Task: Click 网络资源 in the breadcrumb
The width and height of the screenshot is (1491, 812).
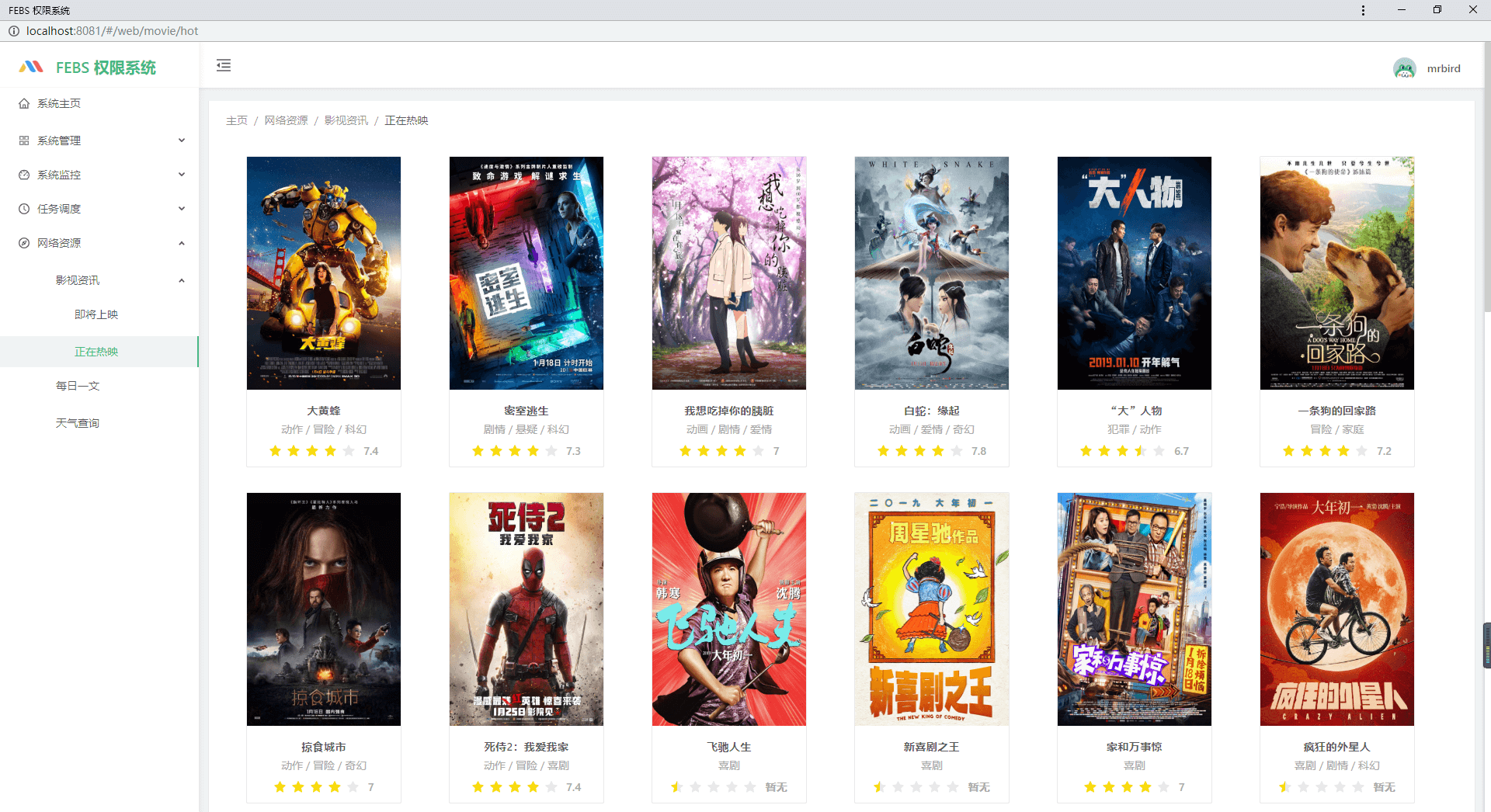Action: click(x=286, y=120)
